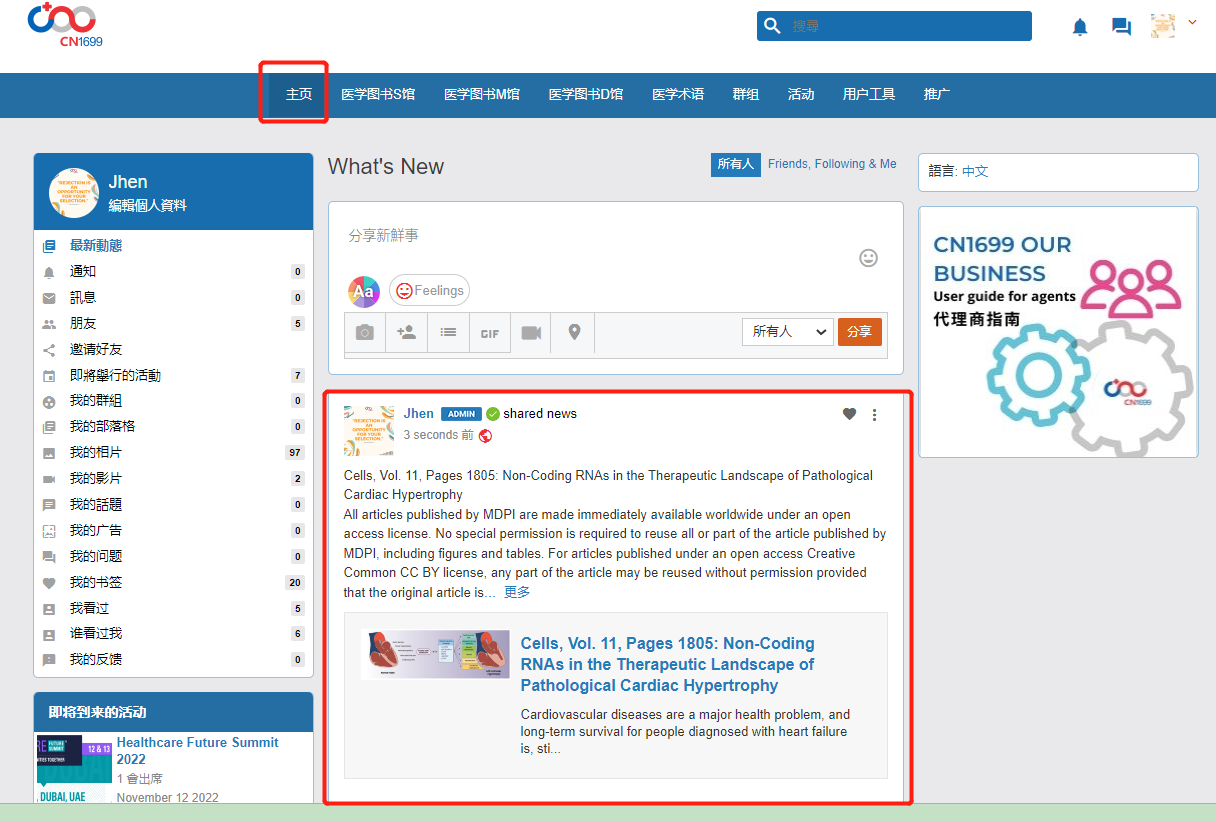1216x821 pixels.
Task: Open 用户工具 menu item
Action: 869,94
